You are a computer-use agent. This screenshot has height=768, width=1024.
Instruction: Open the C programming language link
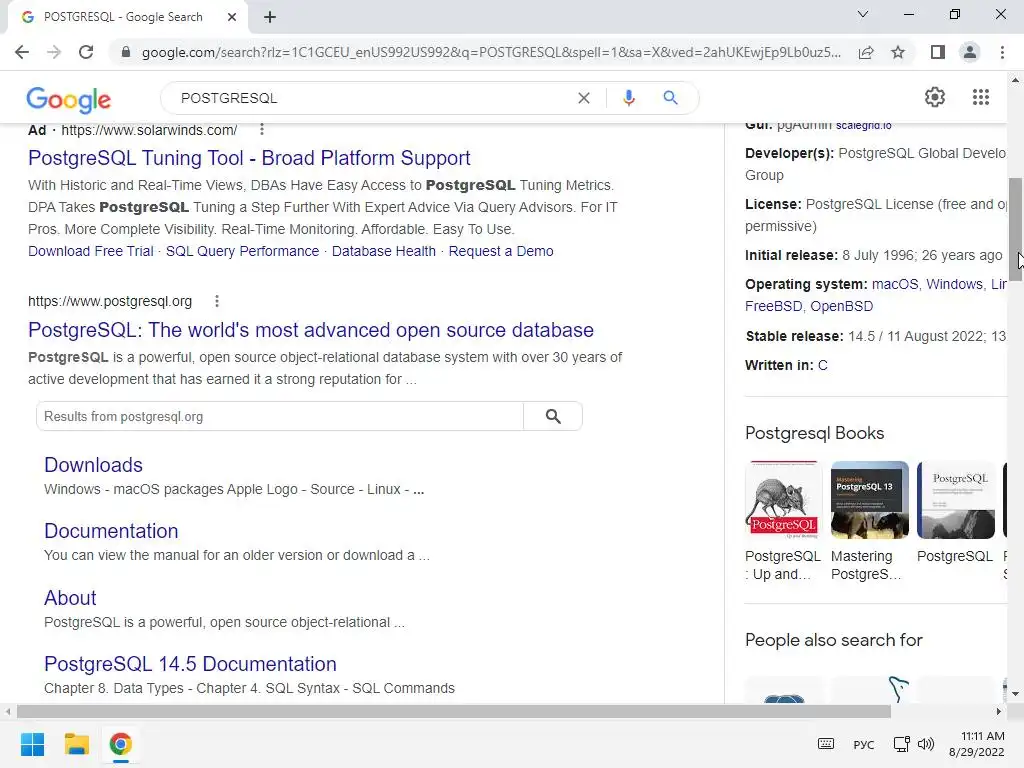click(x=823, y=366)
